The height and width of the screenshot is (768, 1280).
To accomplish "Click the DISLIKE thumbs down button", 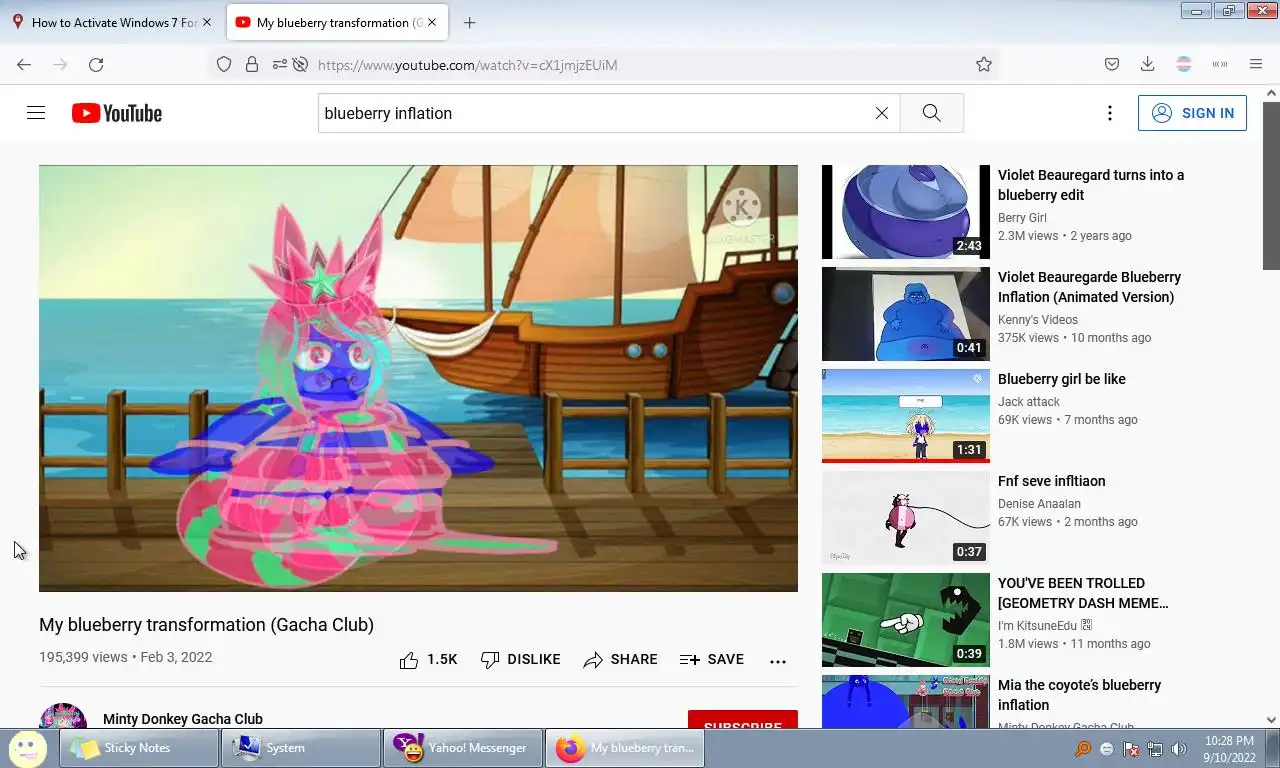I will (520, 659).
